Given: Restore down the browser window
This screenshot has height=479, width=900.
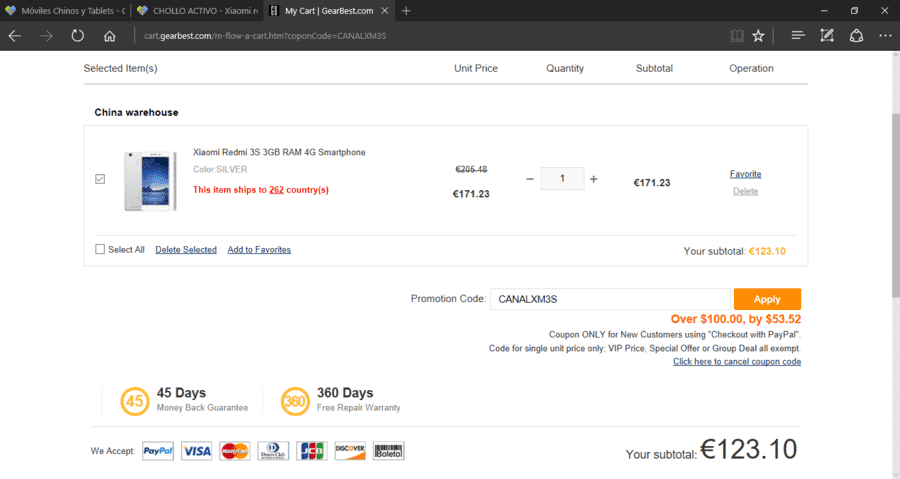Looking at the screenshot, I should (854, 10).
